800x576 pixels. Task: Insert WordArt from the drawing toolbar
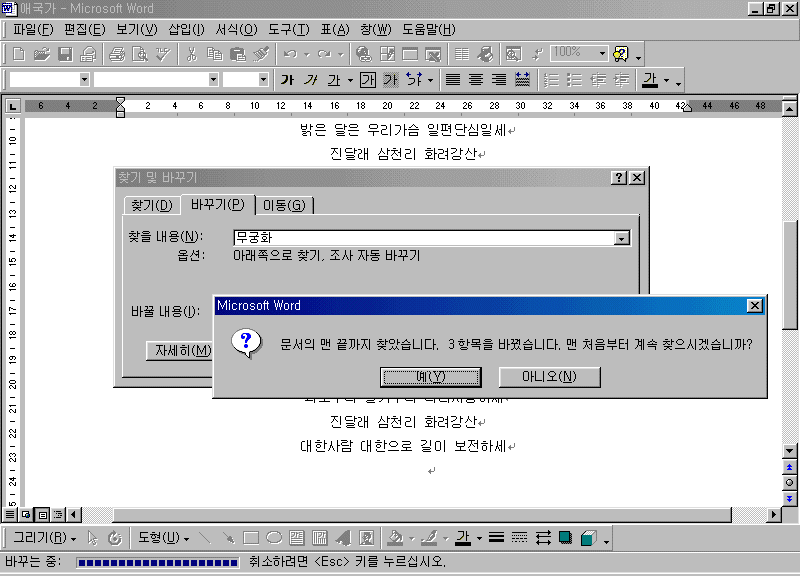pos(343,538)
